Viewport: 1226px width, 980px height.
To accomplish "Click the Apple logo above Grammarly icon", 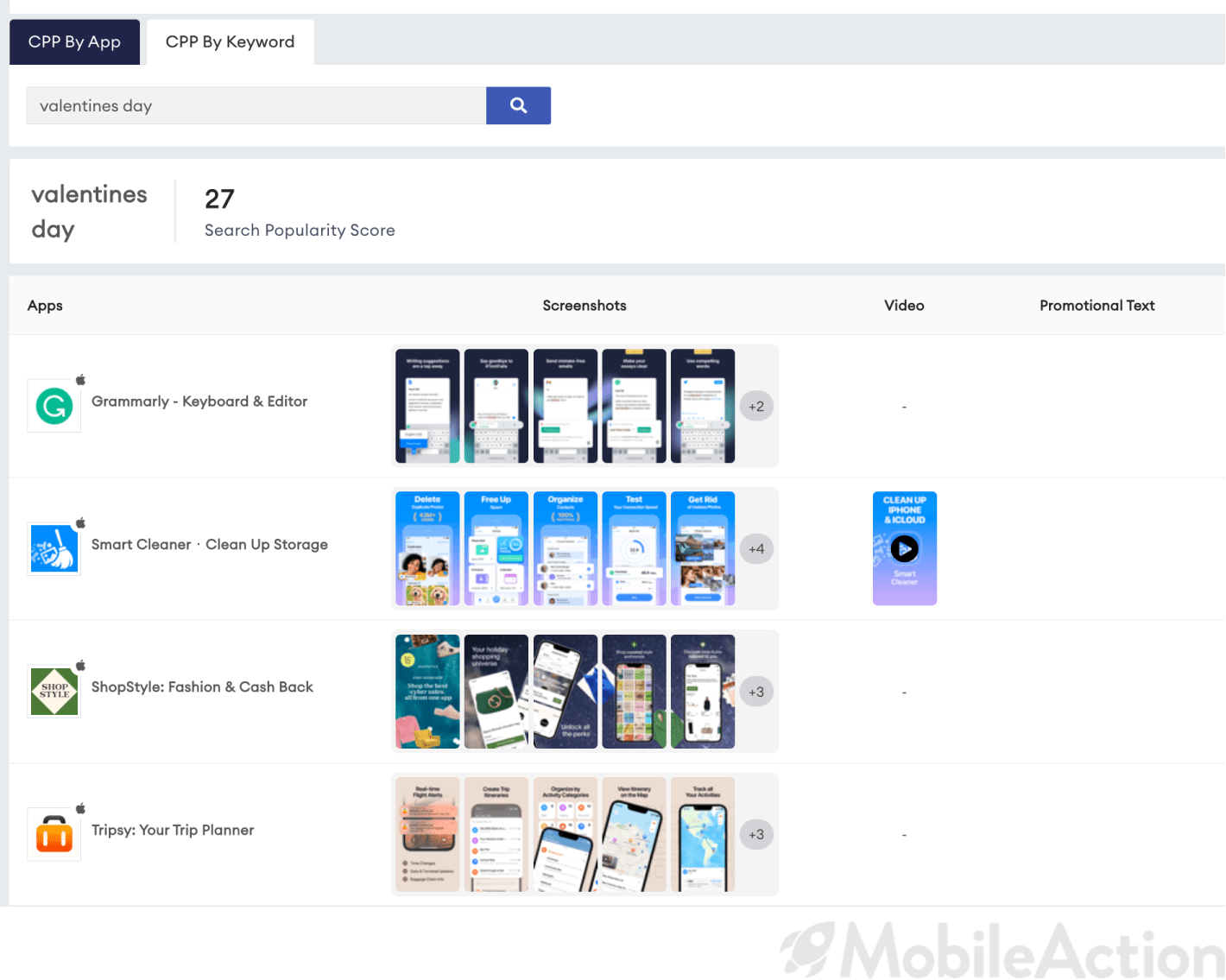I will pos(80,379).
